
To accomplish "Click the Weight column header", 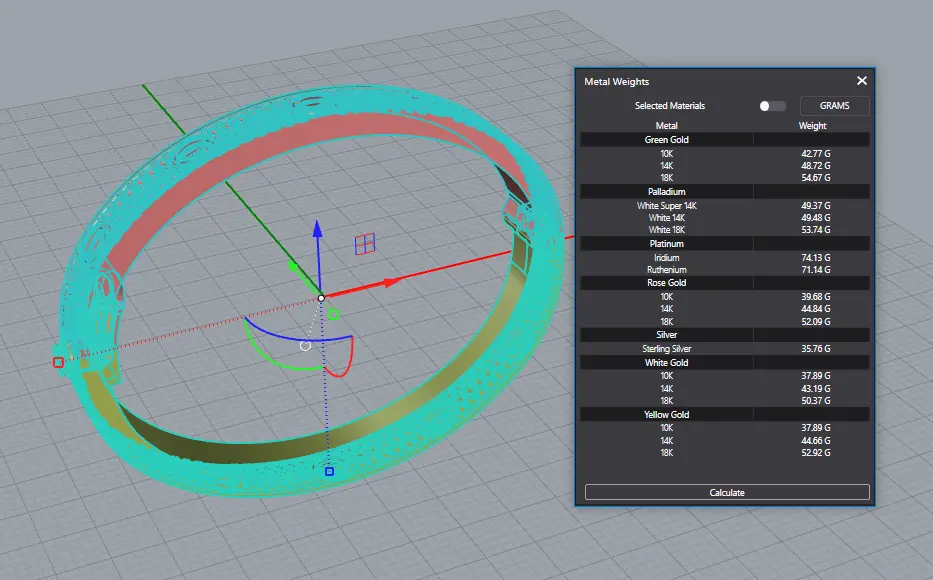I will click(812, 126).
